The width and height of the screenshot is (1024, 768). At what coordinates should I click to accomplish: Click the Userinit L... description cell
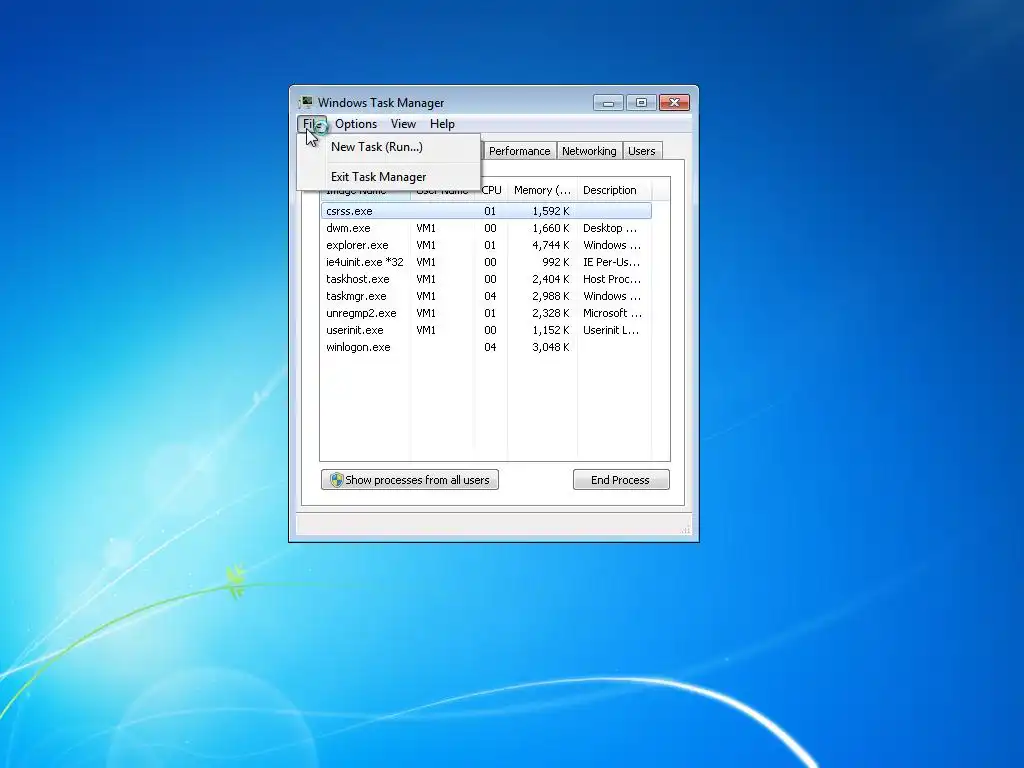(x=611, y=330)
